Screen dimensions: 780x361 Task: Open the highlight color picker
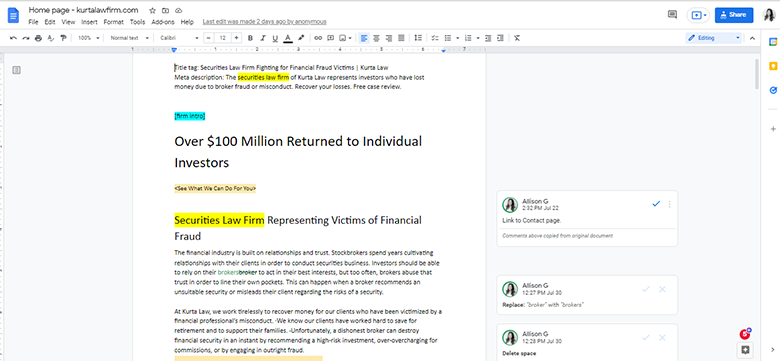point(301,38)
